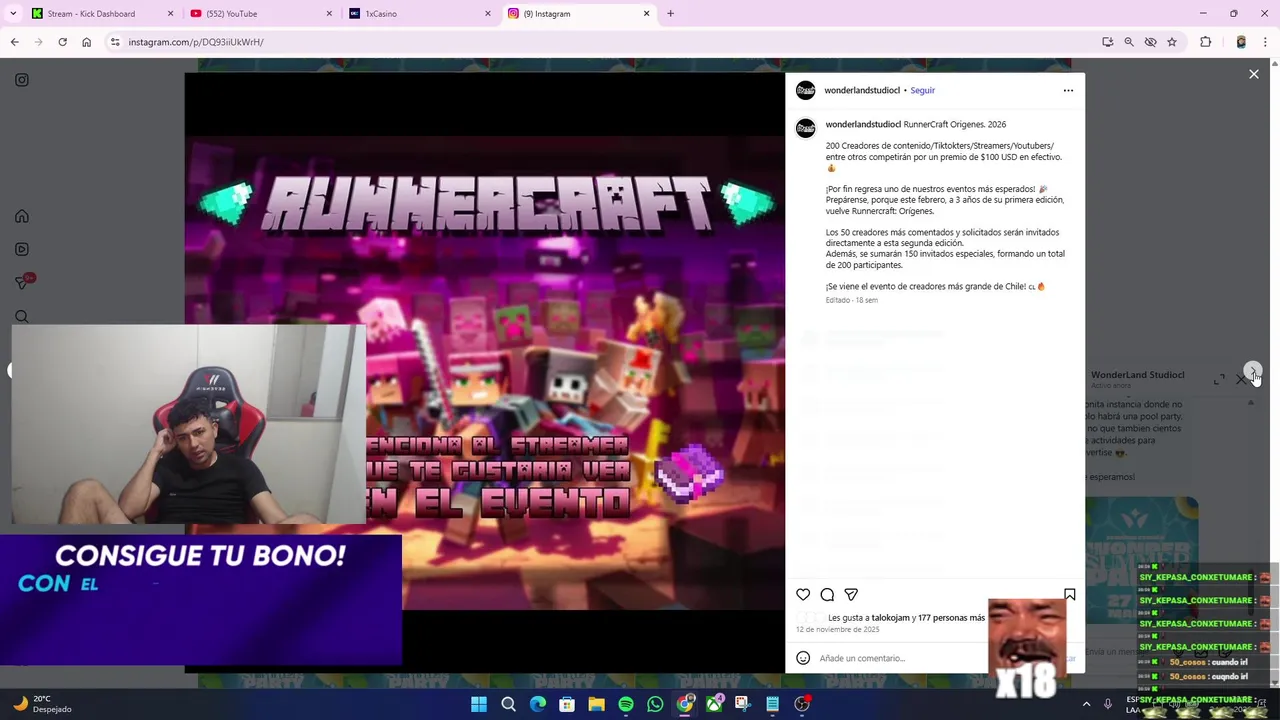Close the Instagram tab
Viewport: 1280px width, 720px height.
click(x=646, y=14)
